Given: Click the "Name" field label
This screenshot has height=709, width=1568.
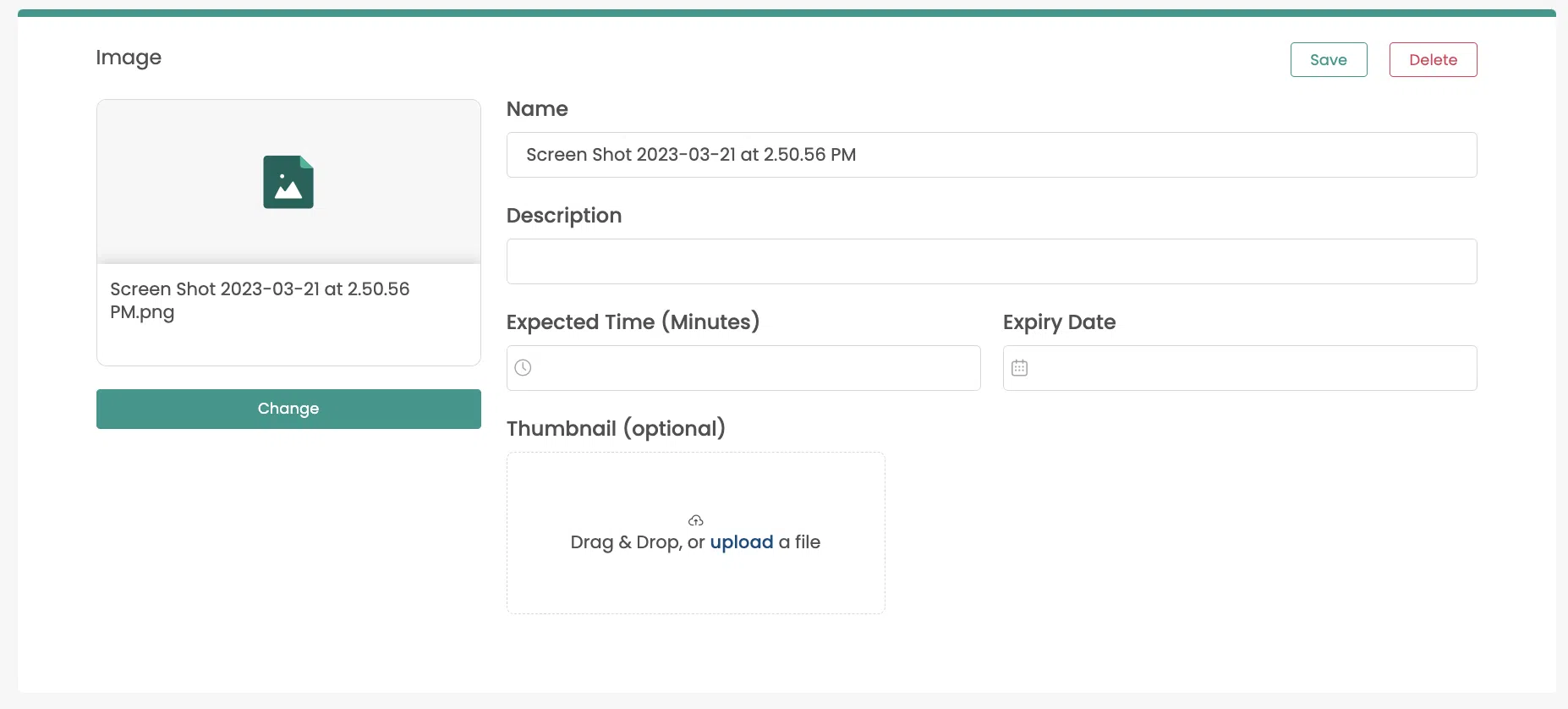Looking at the screenshot, I should point(537,109).
